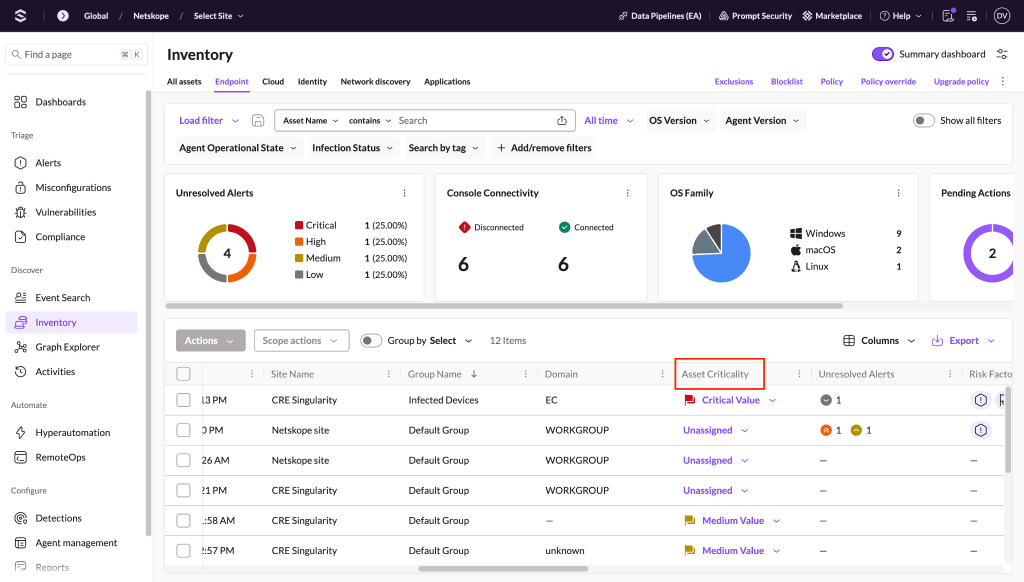
Task: Switch to the Cloud tab
Action: click(x=273, y=82)
